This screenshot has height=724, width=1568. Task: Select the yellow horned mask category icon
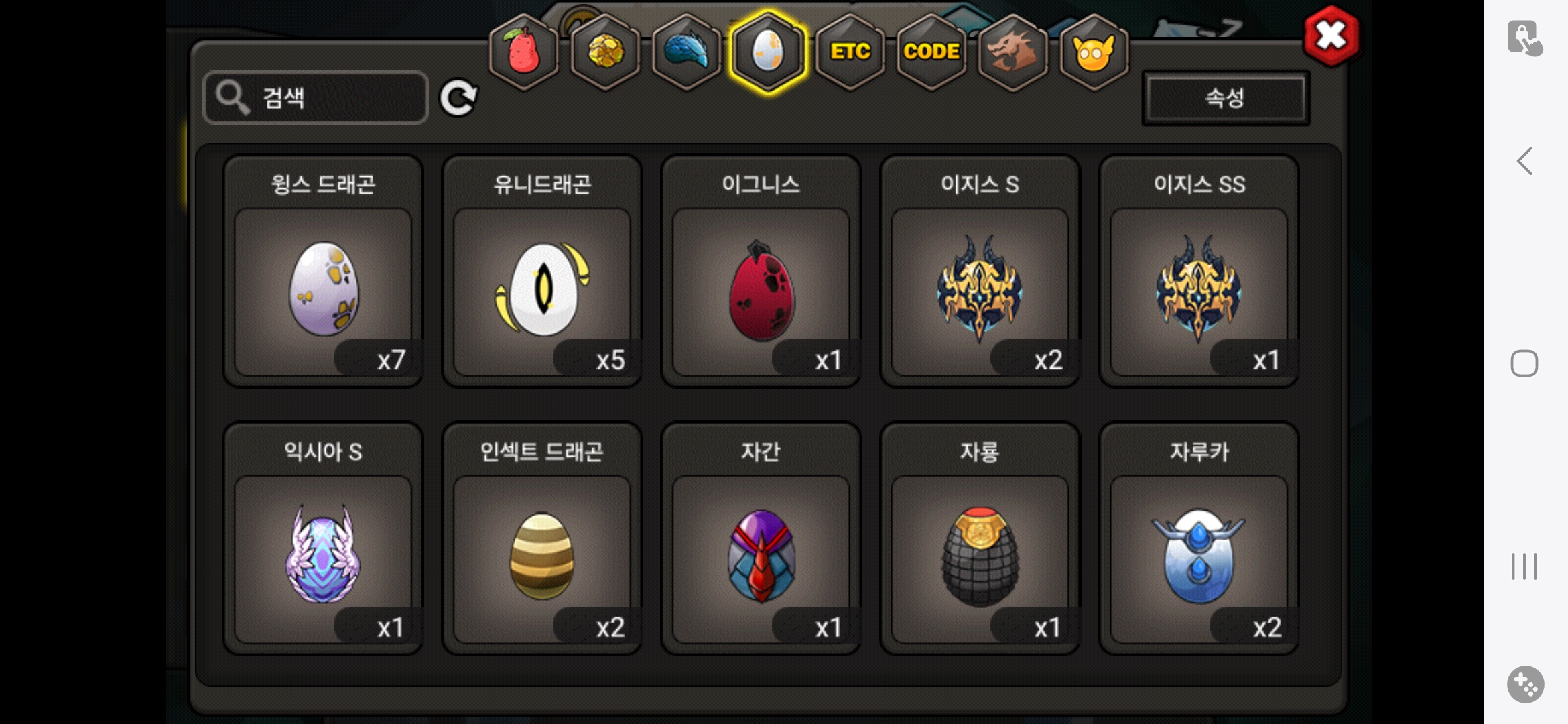1094,52
